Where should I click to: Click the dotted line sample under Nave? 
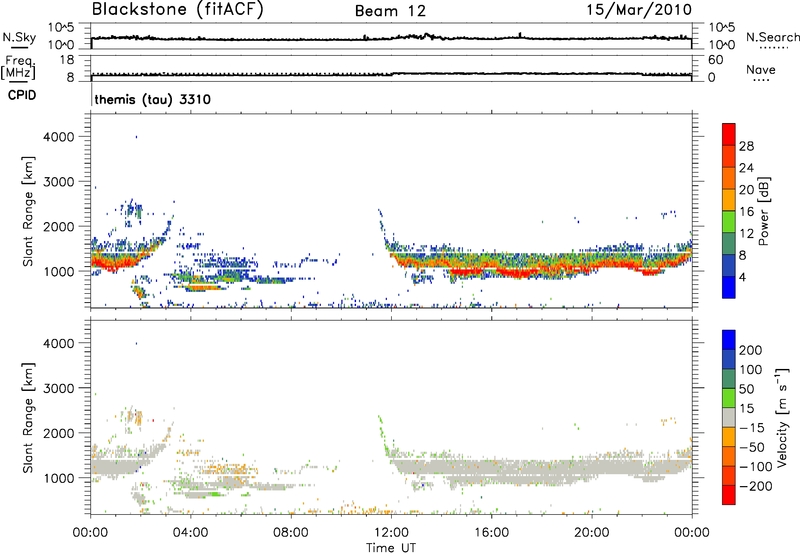[x=762, y=80]
